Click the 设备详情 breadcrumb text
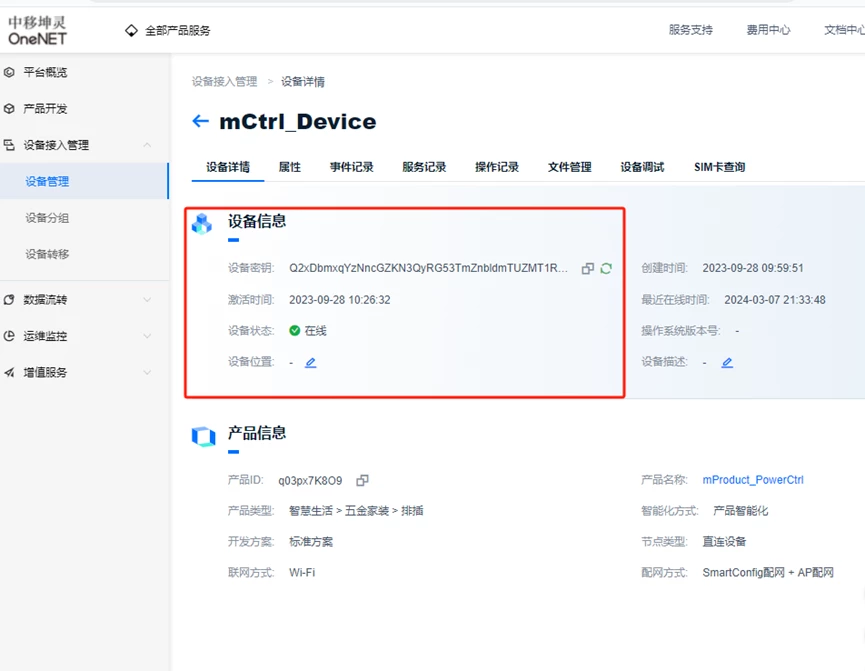 click(x=303, y=82)
